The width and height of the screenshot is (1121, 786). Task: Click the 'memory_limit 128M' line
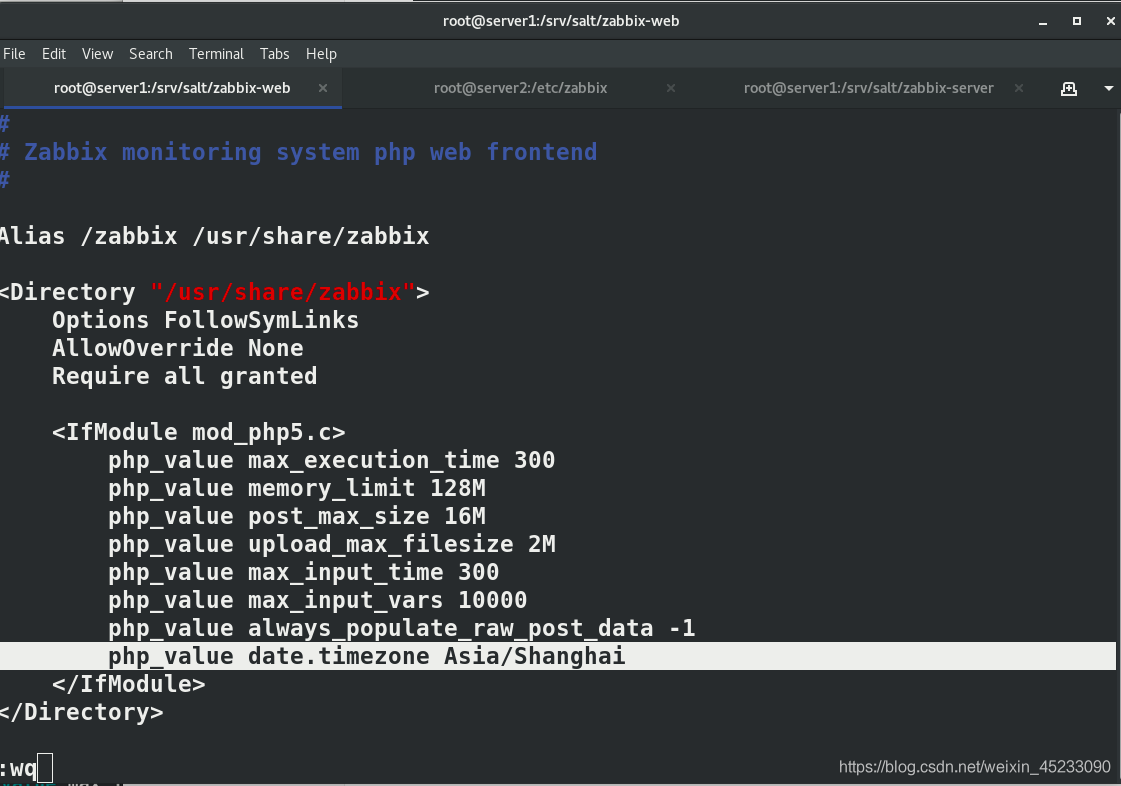[x=297, y=488]
